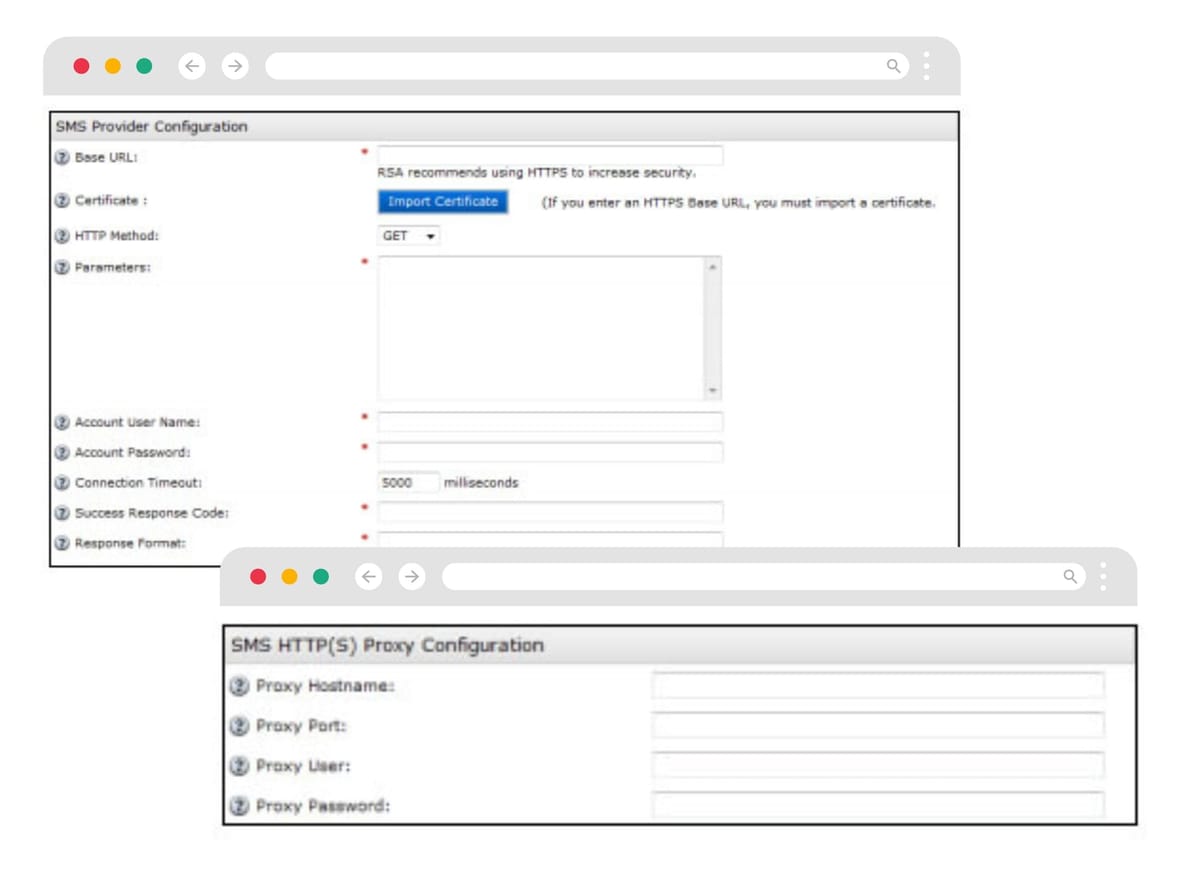Click the Parameters scrollbar down arrow

(712, 391)
